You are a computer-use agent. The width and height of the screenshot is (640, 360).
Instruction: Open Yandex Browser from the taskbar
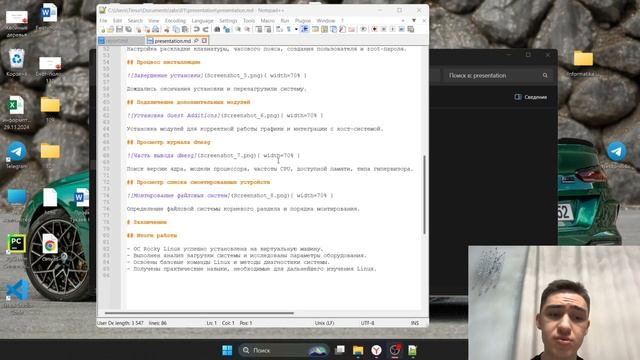click(376, 350)
